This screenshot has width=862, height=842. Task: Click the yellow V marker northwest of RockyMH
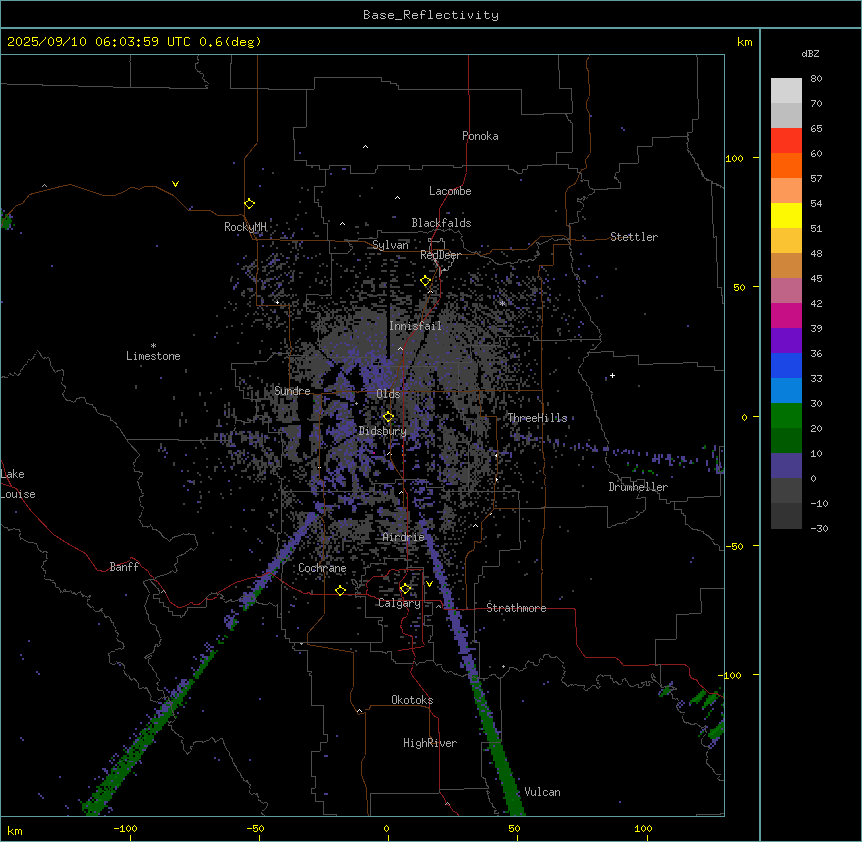coord(175,184)
